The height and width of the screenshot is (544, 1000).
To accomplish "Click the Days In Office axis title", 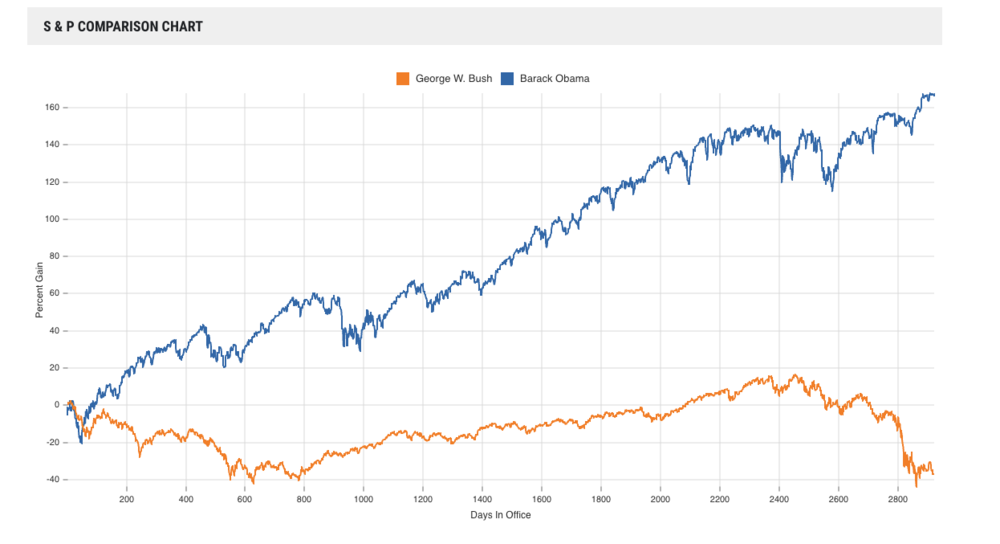I will pos(498,515).
